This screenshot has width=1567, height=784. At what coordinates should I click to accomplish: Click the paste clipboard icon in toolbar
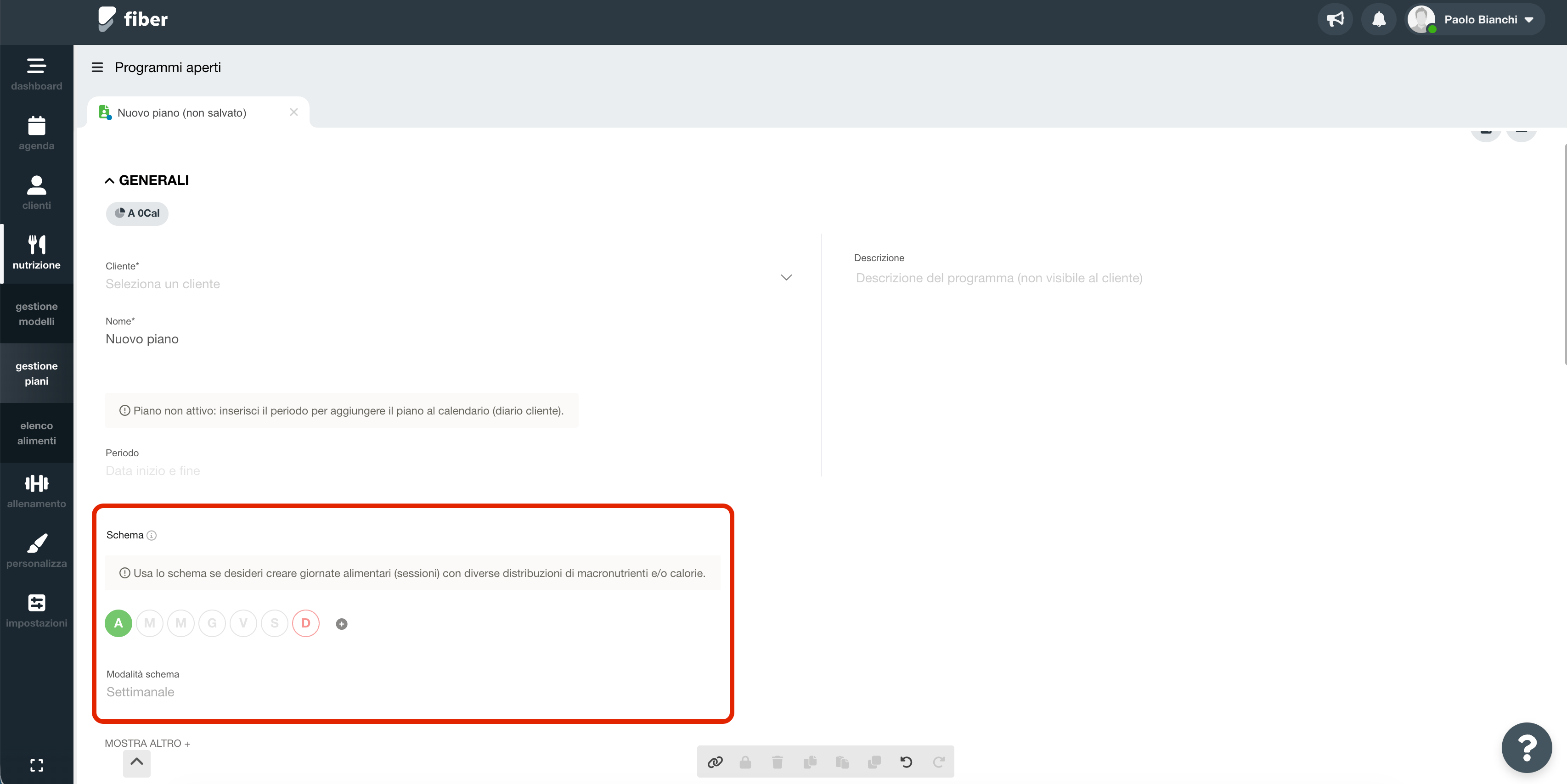[x=842, y=762]
